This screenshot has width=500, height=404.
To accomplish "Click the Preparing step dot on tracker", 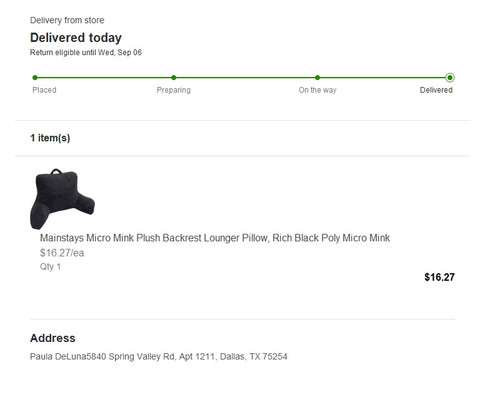I will 174,78.
